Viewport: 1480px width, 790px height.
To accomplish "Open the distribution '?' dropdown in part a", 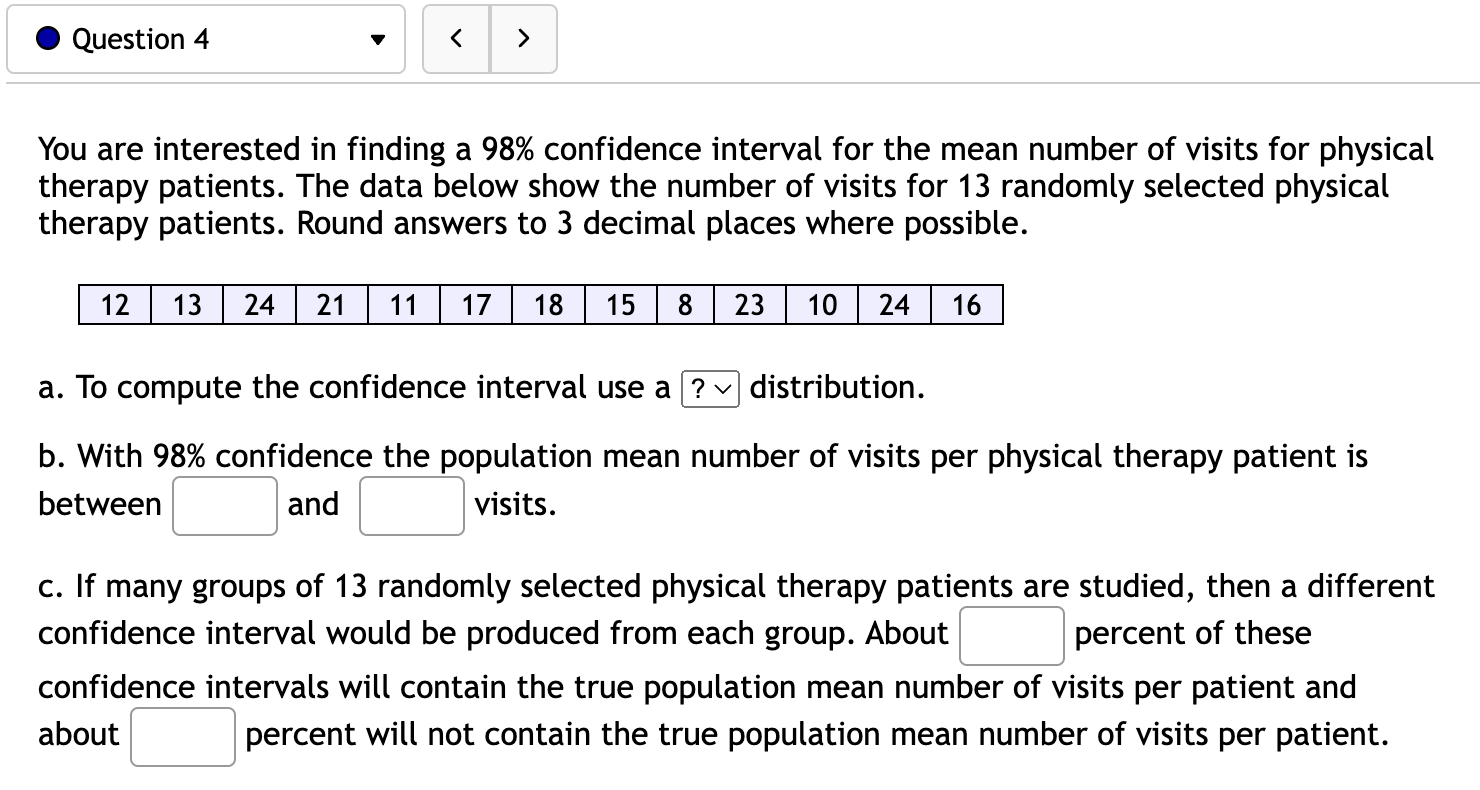I will point(711,389).
